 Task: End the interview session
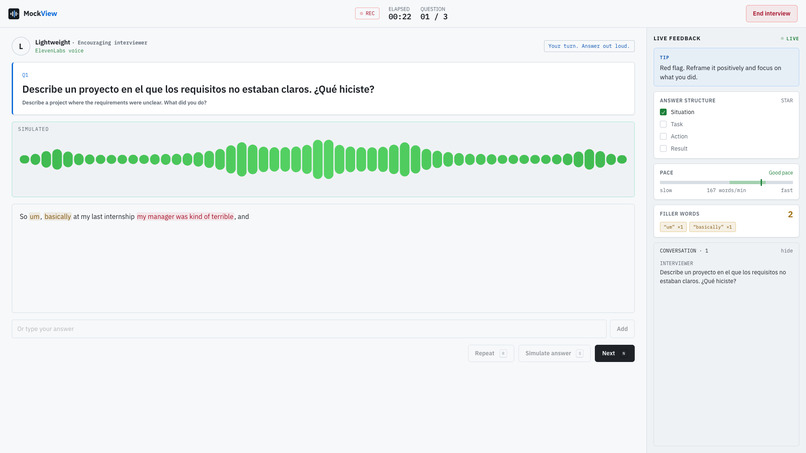point(772,13)
